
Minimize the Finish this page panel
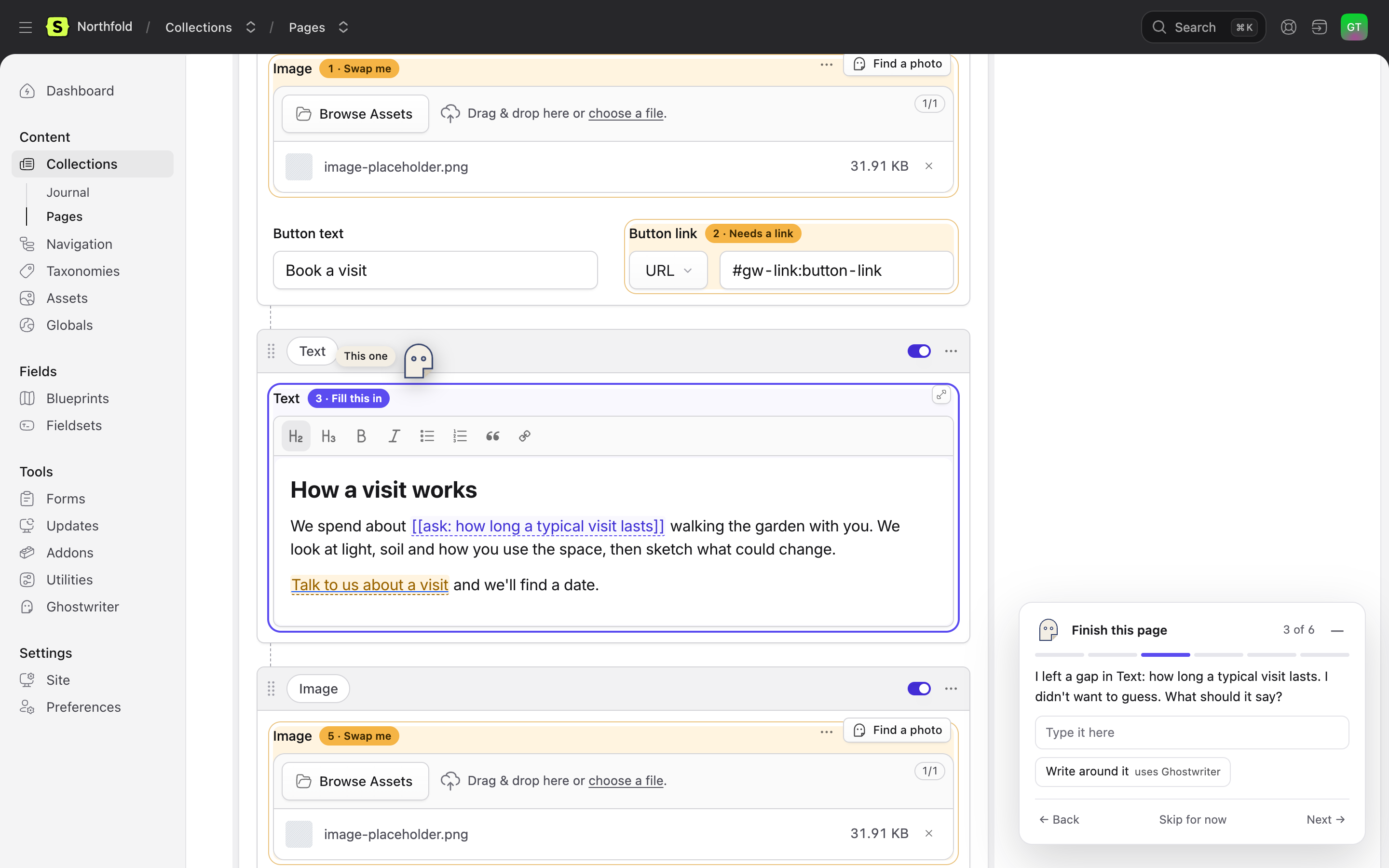pos(1337,630)
